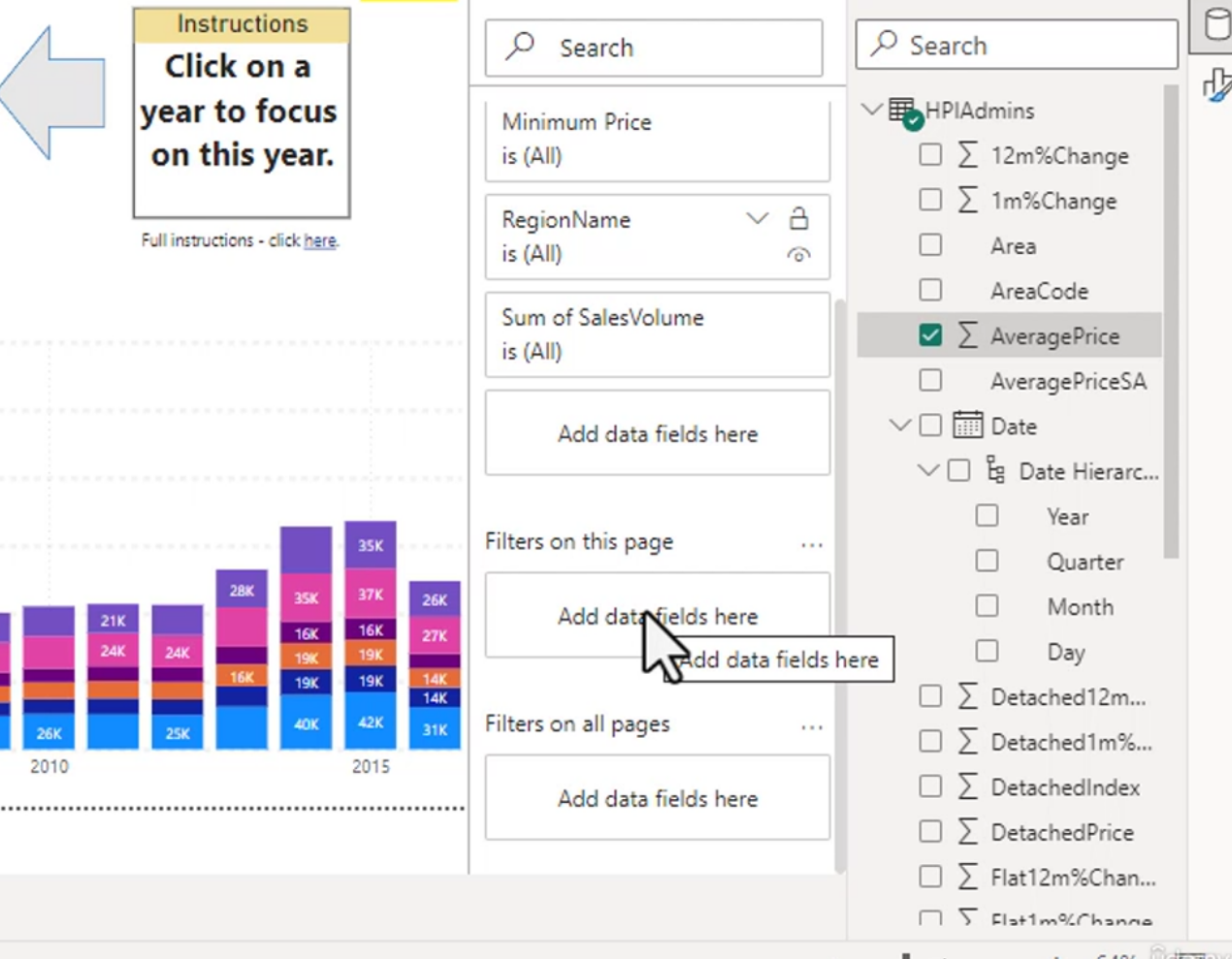Check the AreaCode field checkbox
The image size is (1232, 959).
coord(930,290)
